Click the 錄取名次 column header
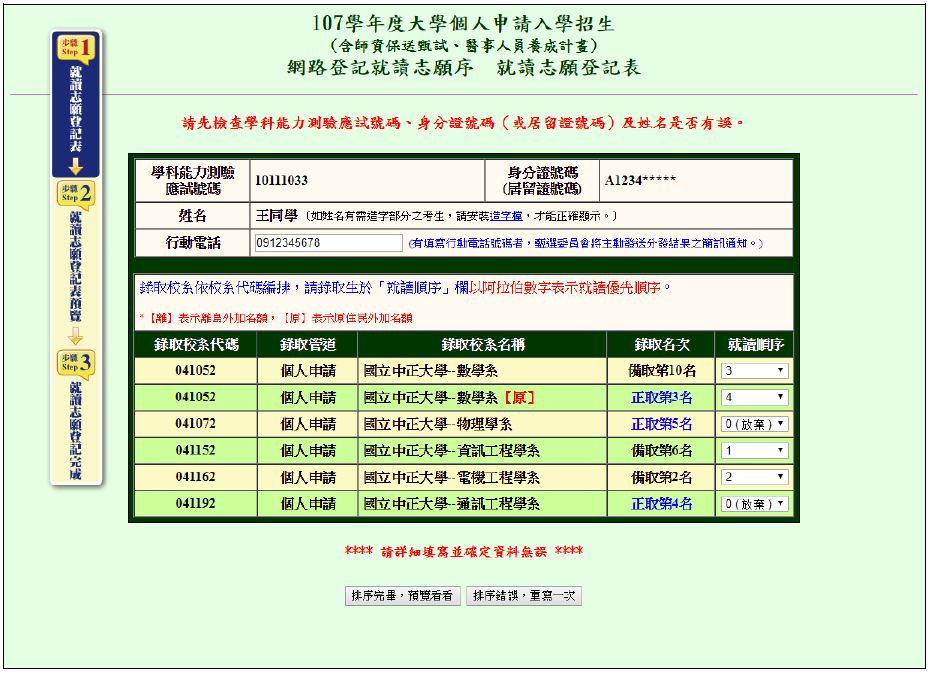Viewport: 929px width, 673px height. point(661,345)
